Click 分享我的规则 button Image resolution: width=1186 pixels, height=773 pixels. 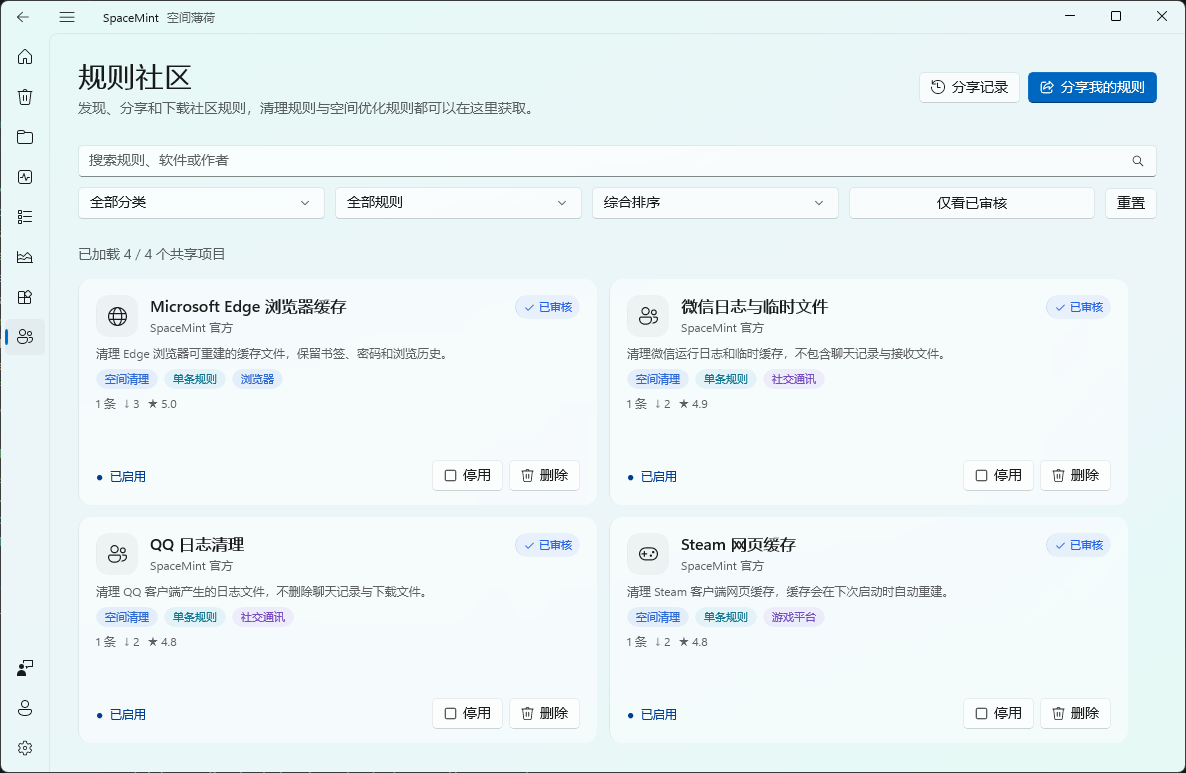[x=1092, y=87]
